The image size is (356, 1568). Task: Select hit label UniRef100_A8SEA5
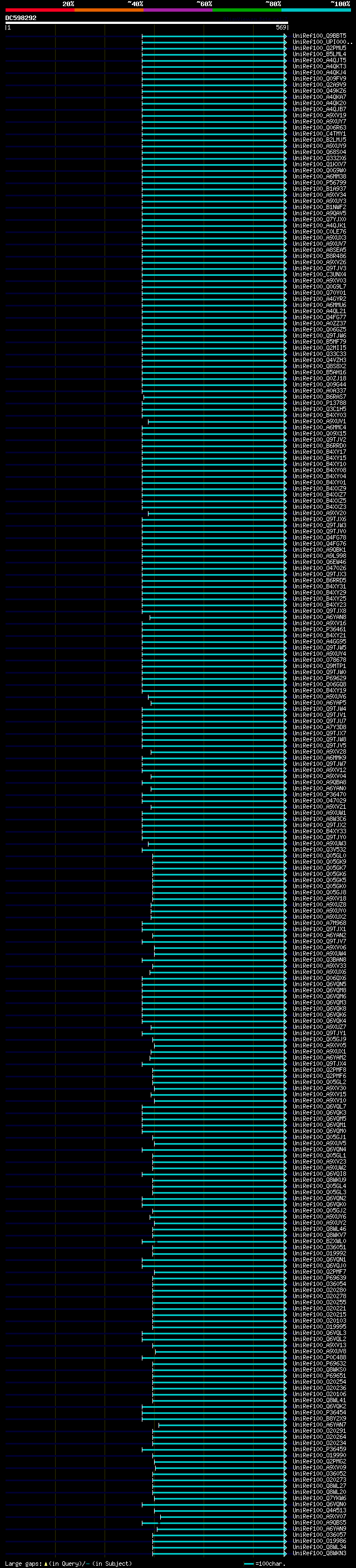click(x=319, y=250)
